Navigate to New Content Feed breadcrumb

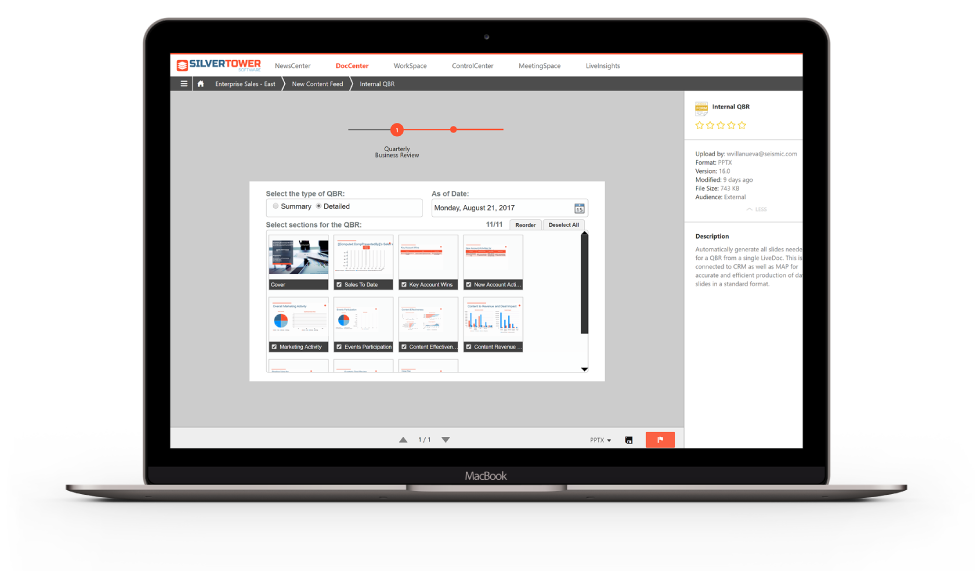318,84
